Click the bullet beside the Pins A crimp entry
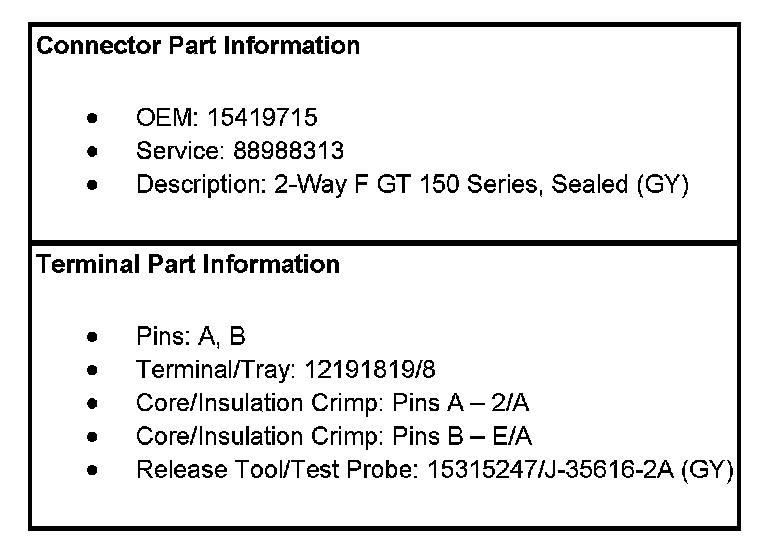Image resolution: width=768 pixels, height=550 pixels. point(93,403)
